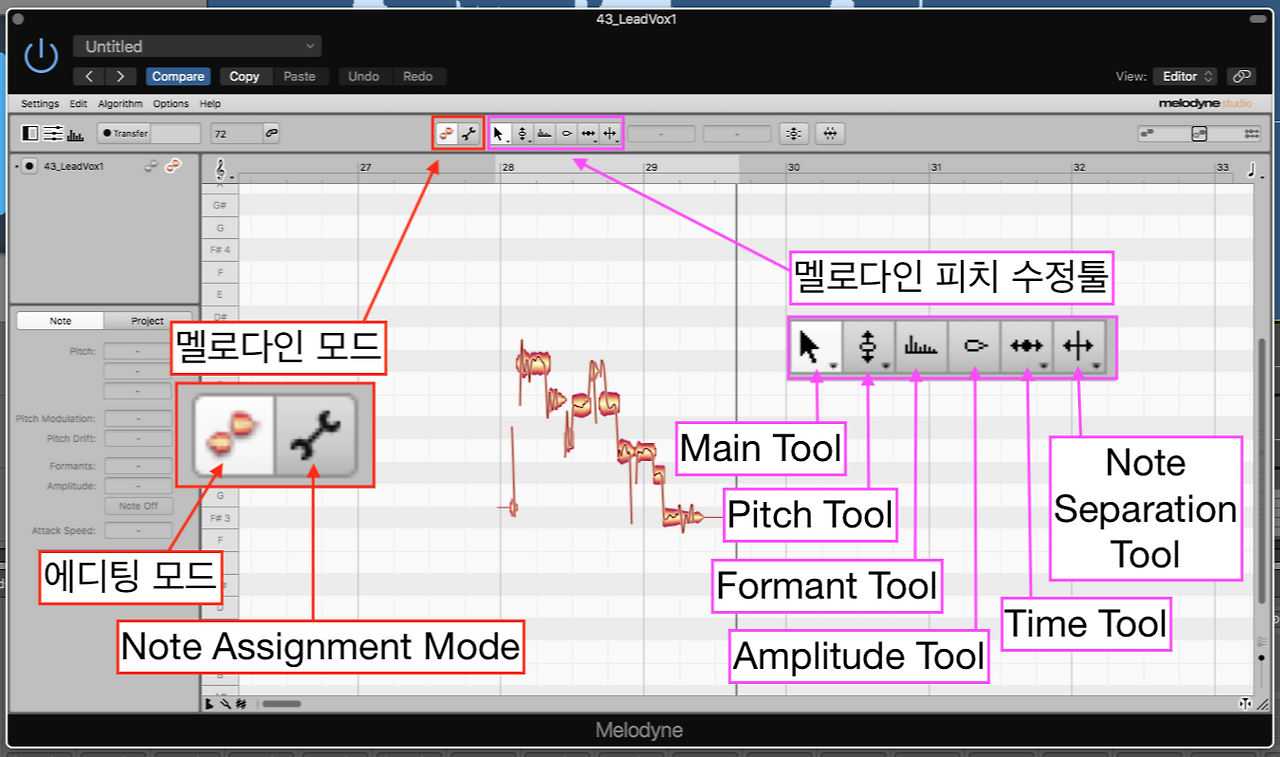Go to previous preset arrow
The image size is (1280, 757).
point(89,76)
